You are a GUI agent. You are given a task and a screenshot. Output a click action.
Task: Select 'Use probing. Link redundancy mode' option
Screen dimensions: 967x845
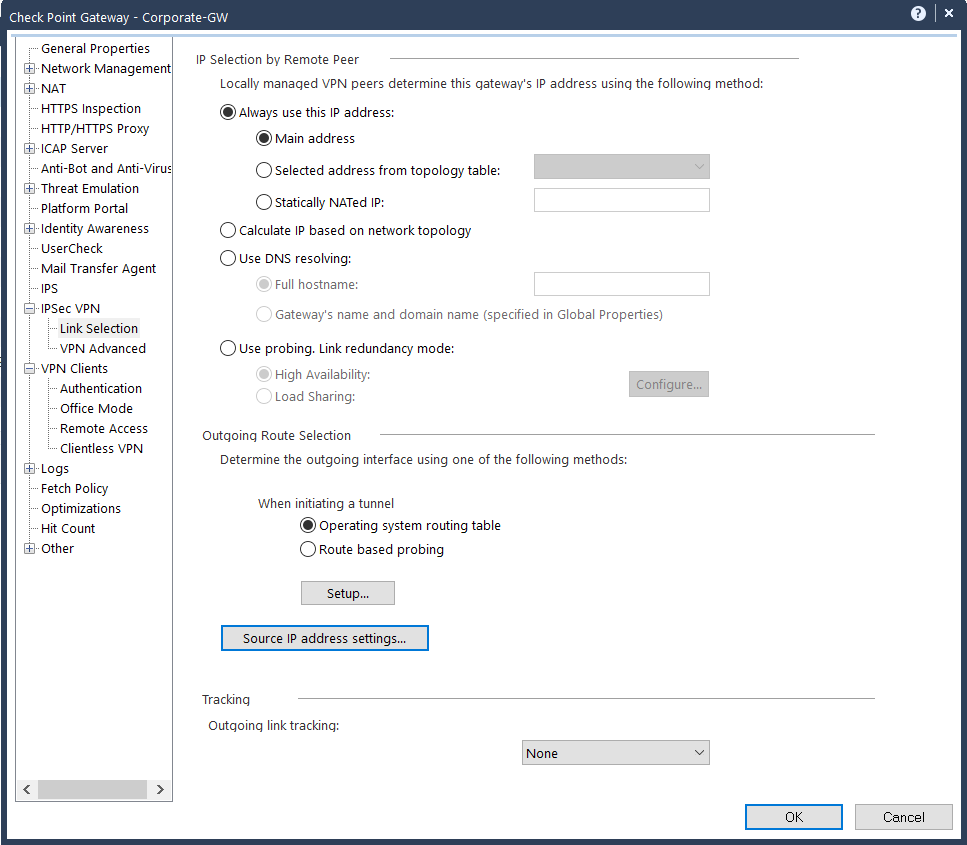(228, 348)
